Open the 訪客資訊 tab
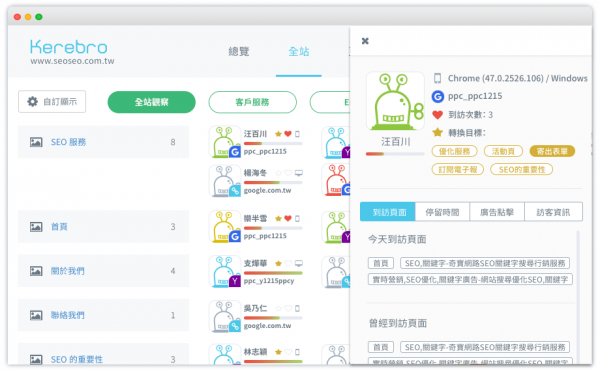 (553, 212)
